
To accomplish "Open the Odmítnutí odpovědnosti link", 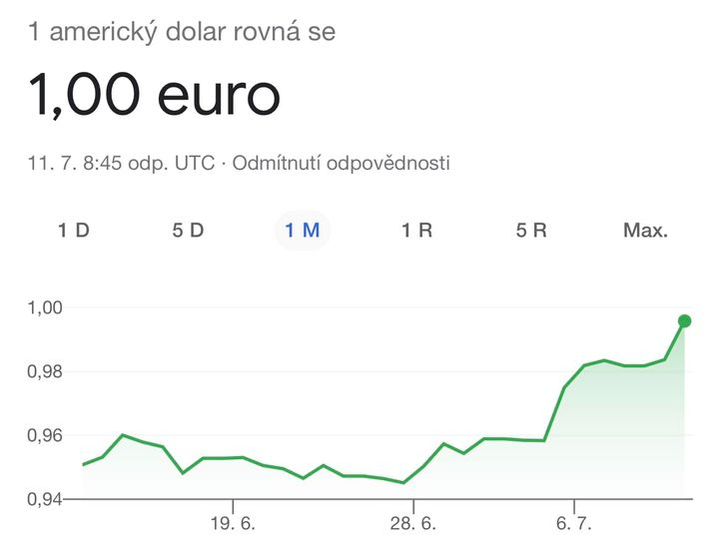I will point(341,163).
